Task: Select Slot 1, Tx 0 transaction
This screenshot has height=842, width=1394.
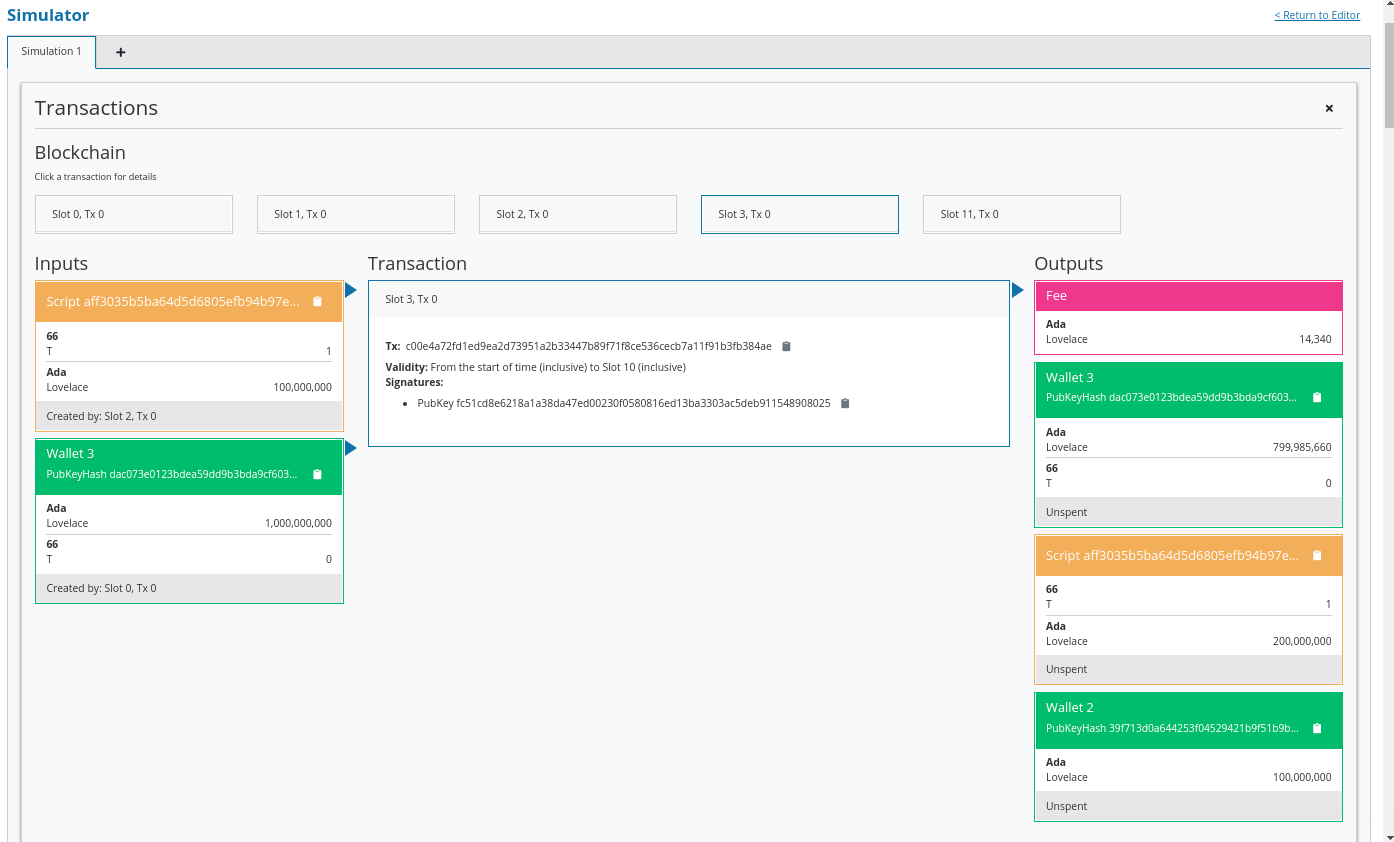Action: coord(356,214)
